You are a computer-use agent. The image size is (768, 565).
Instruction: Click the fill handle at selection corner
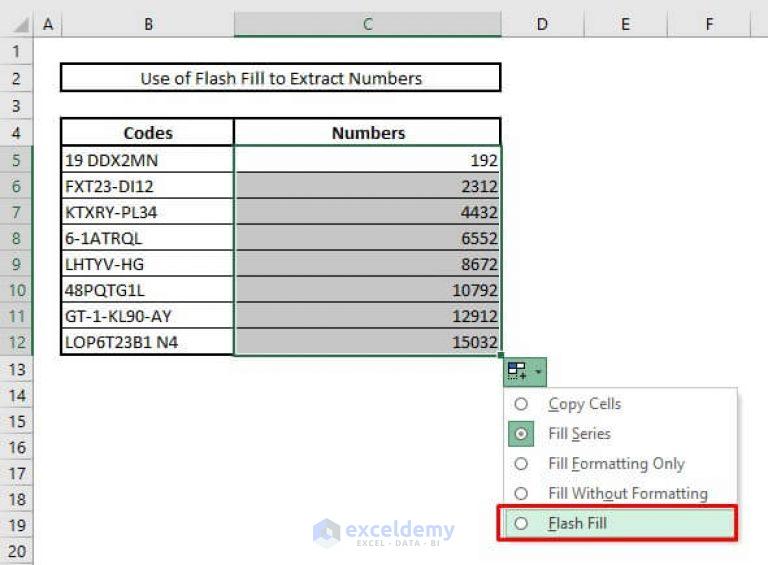[x=501, y=355]
